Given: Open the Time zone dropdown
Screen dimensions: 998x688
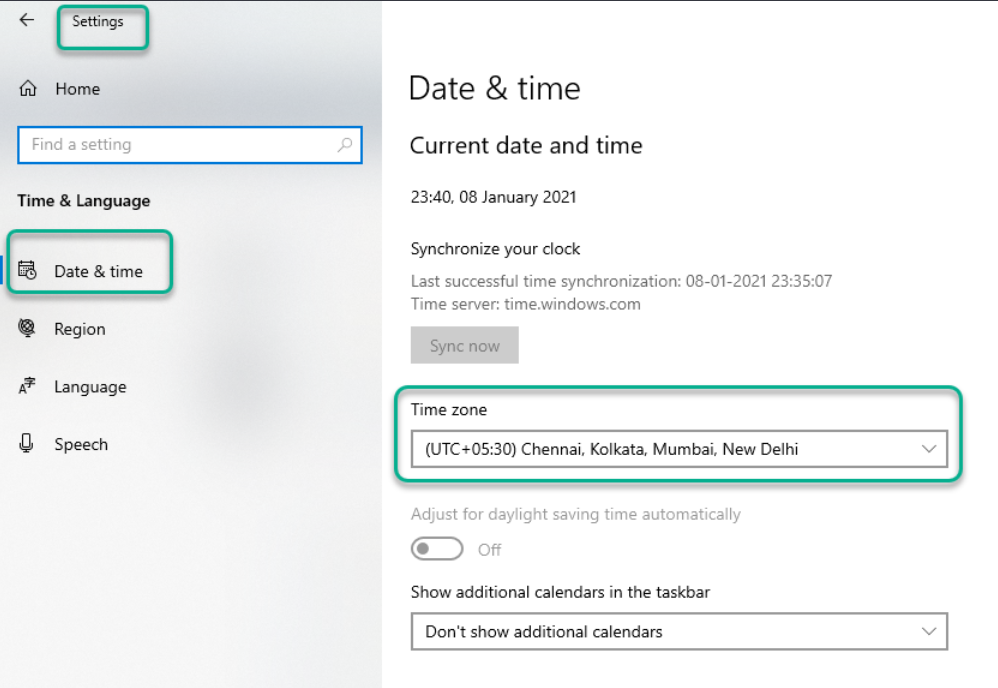Looking at the screenshot, I should coord(680,448).
